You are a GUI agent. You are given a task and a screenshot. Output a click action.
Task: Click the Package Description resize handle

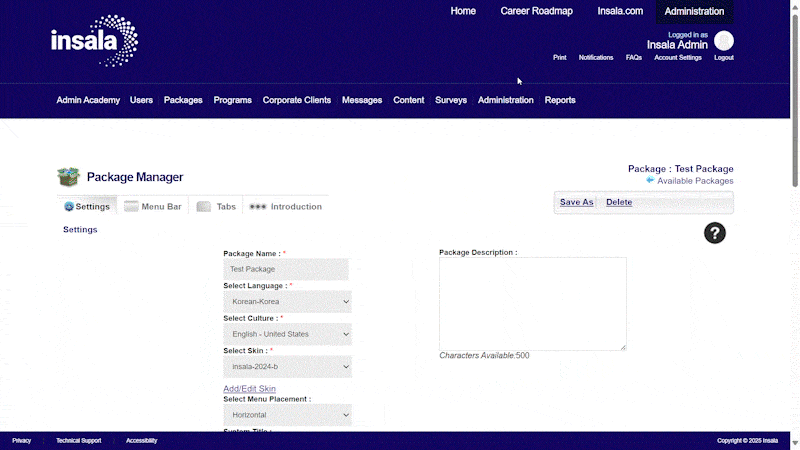pyautogui.click(x=623, y=347)
